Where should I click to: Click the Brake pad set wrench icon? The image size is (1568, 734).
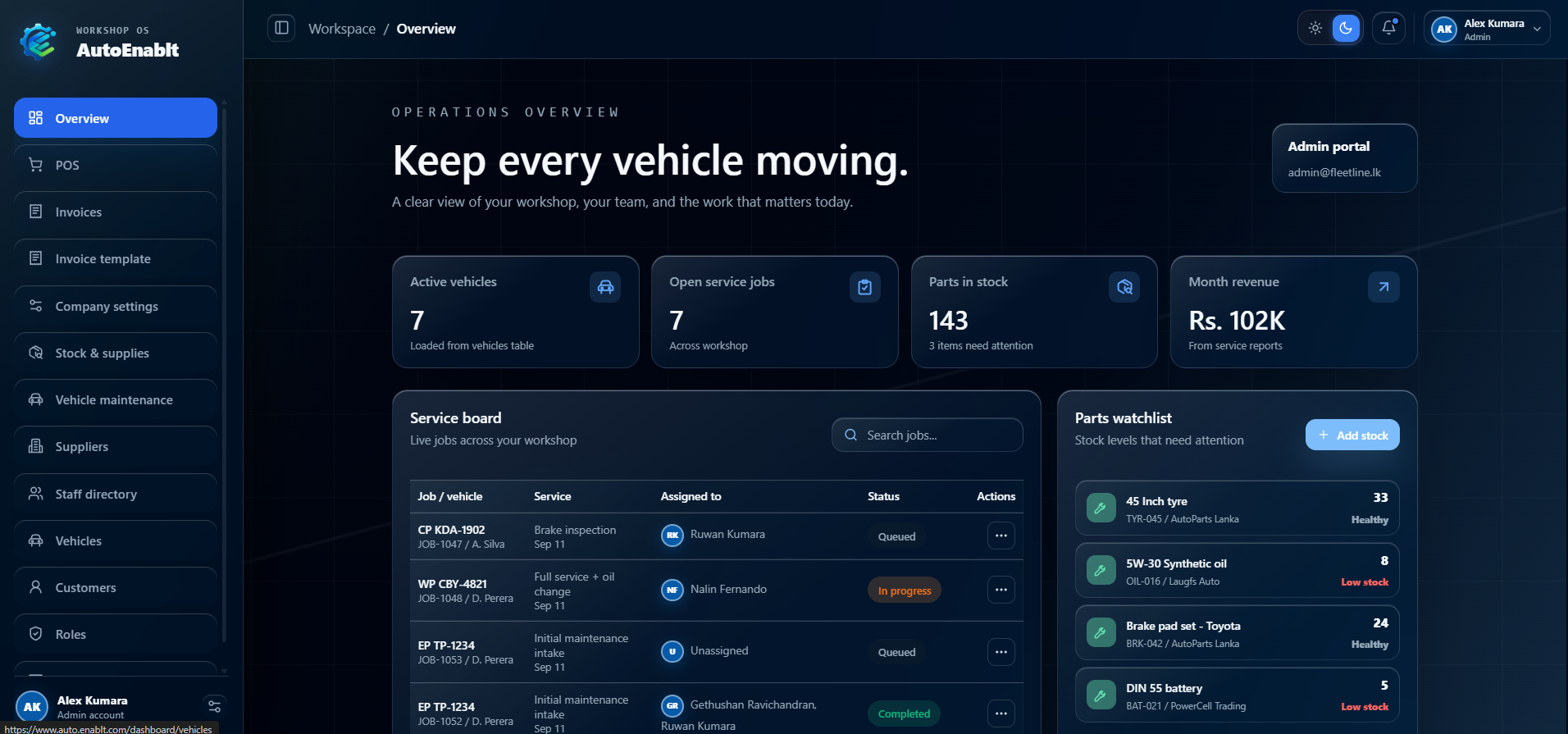1101,633
